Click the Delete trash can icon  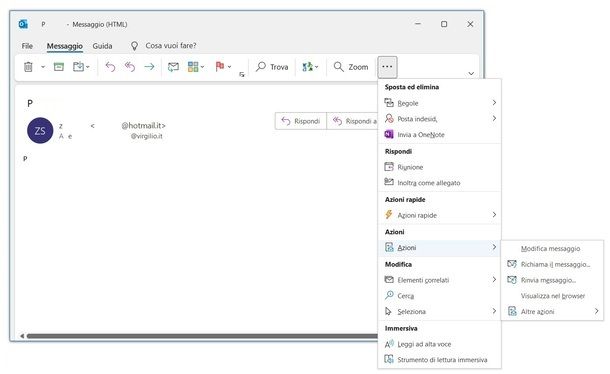tap(28, 67)
